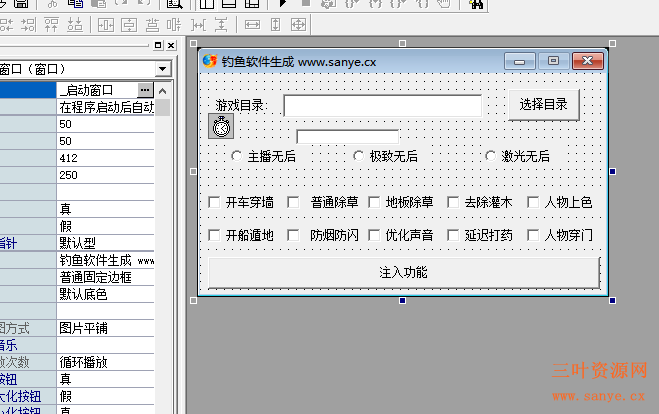Click the 游戏目录 input field
The width and height of the screenshot is (659, 414).
coord(383,105)
